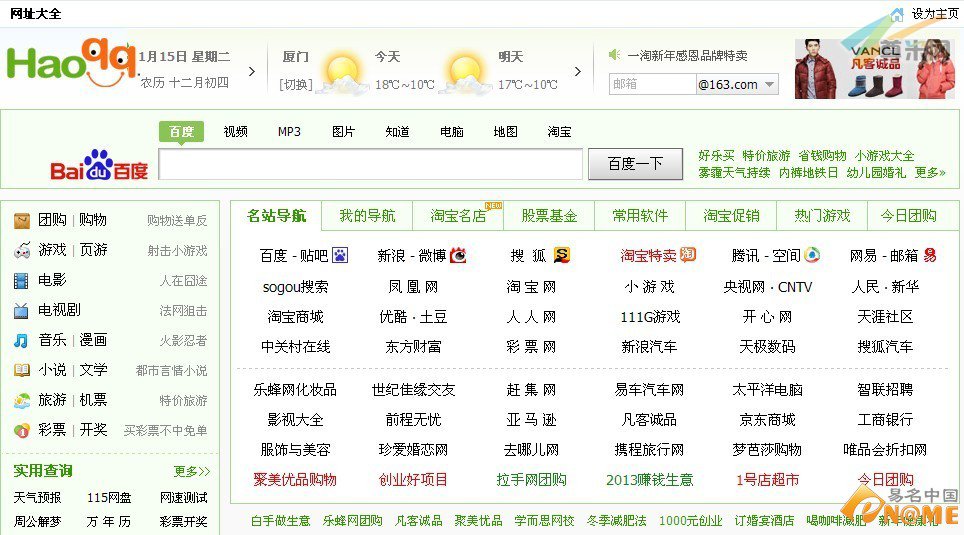Viewport: 964px width, 535px height.
Task: Open the 京东商城 link
Action: click(x=767, y=420)
